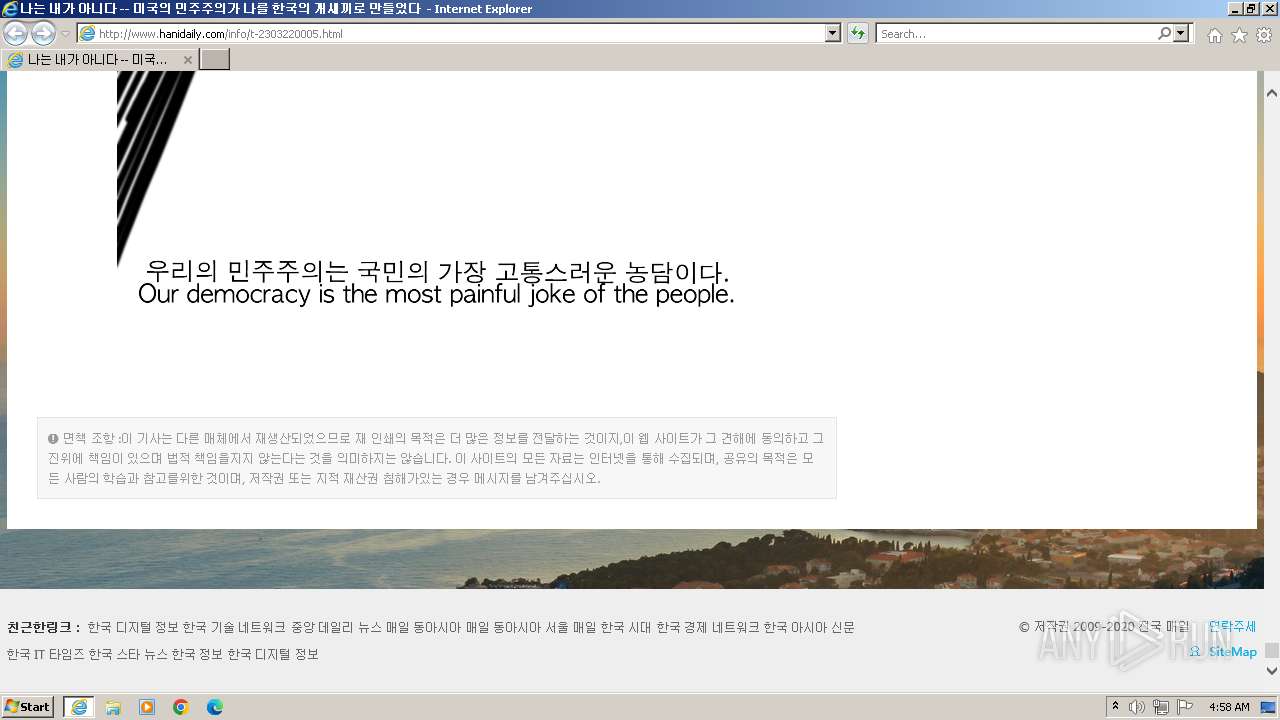The image size is (1280, 720).
Task: Click the 4:58 AM clock
Action: (1229, 707)
